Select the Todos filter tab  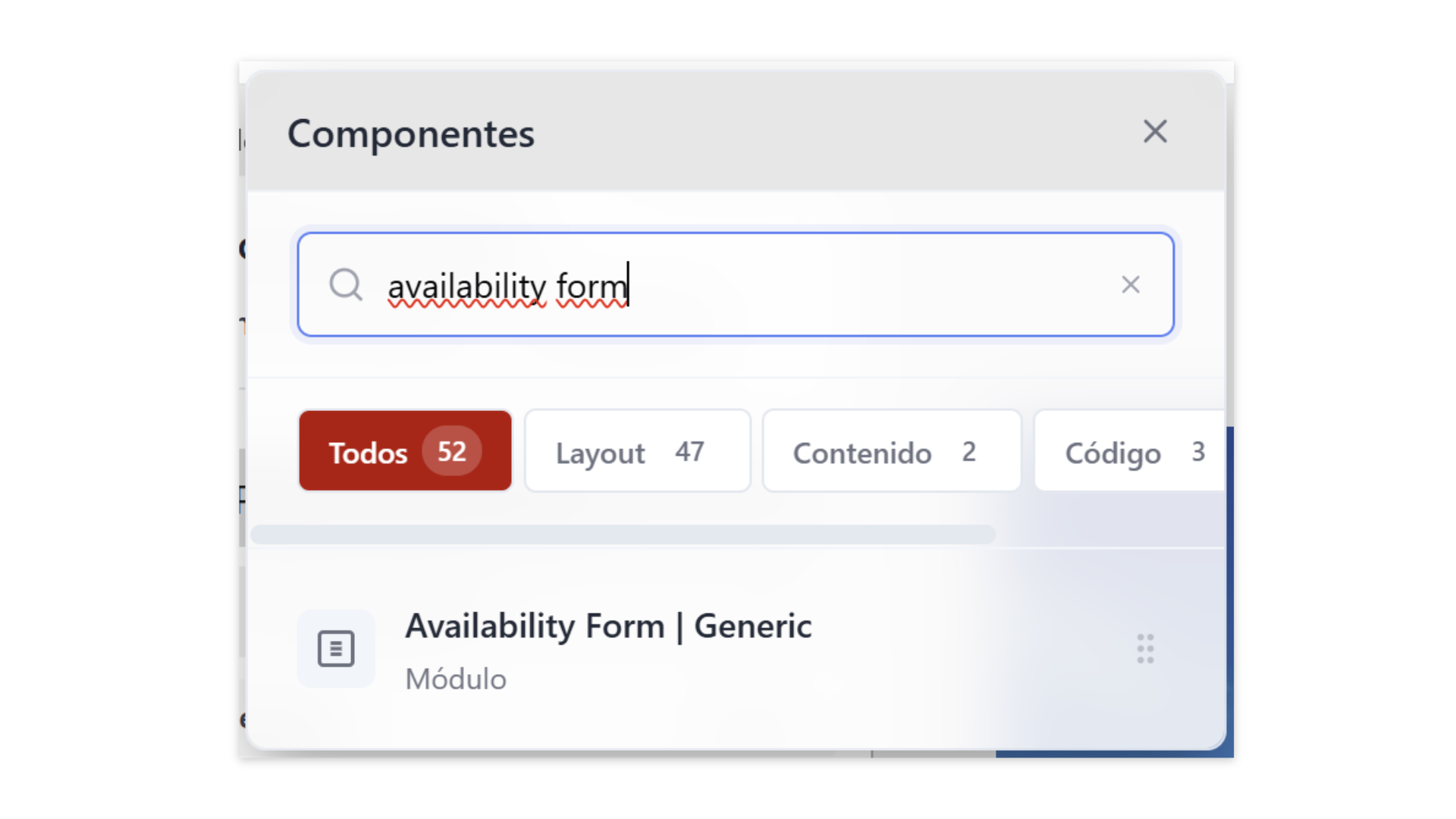coord(369,452)
